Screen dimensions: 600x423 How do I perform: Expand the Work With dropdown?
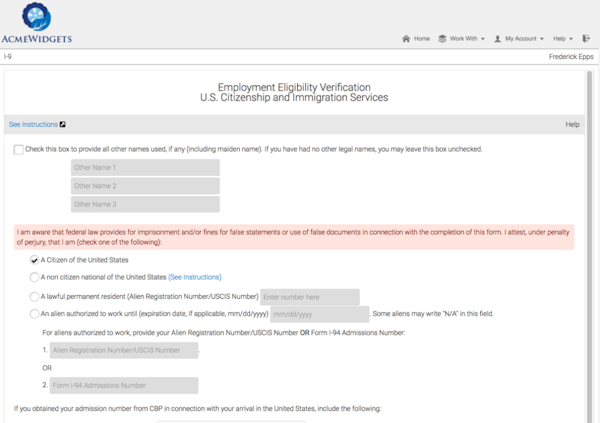[x=467, y=39]
